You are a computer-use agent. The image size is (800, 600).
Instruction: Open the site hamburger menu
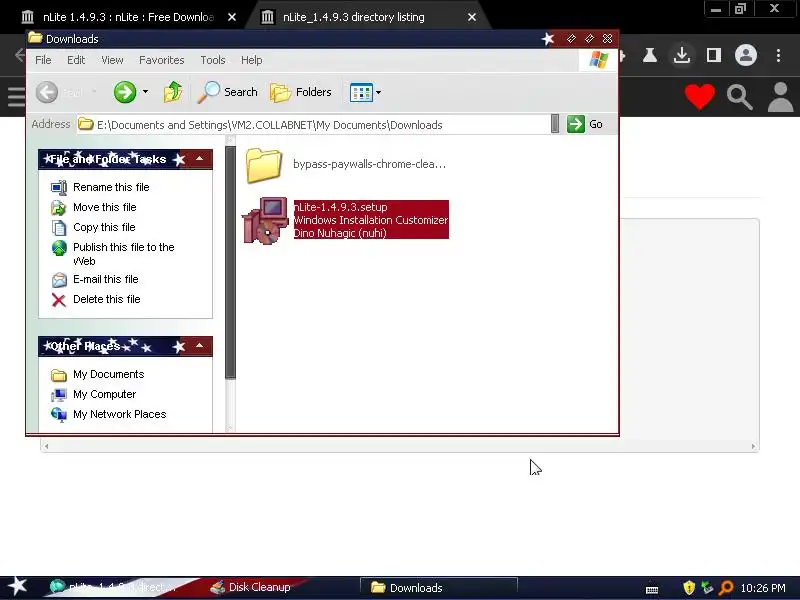16,96
